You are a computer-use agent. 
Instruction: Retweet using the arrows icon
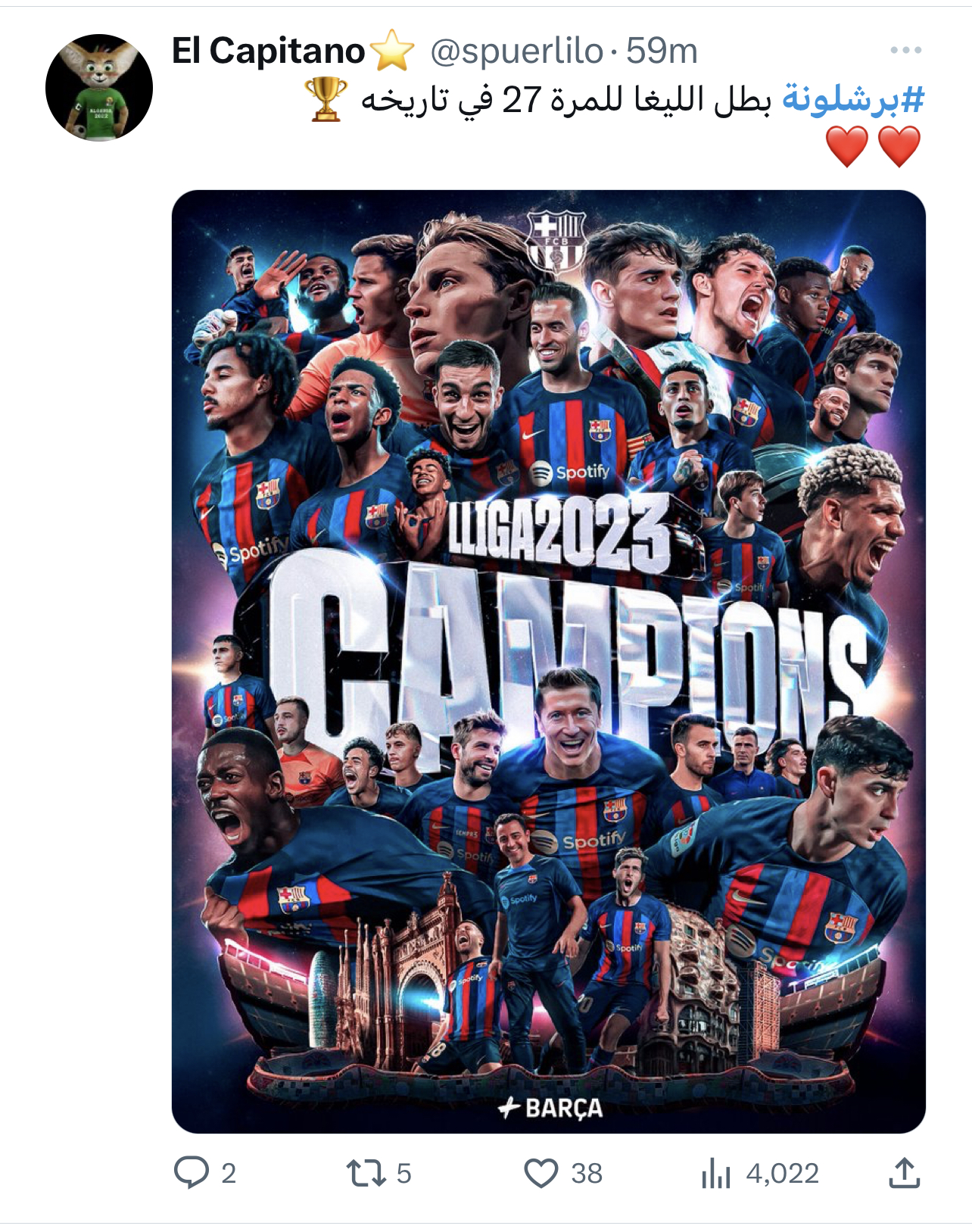366,1173
